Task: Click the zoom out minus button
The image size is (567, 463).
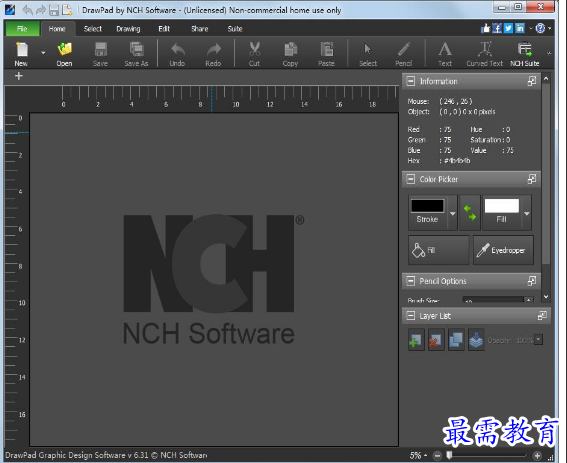Action: click(437, 456)
